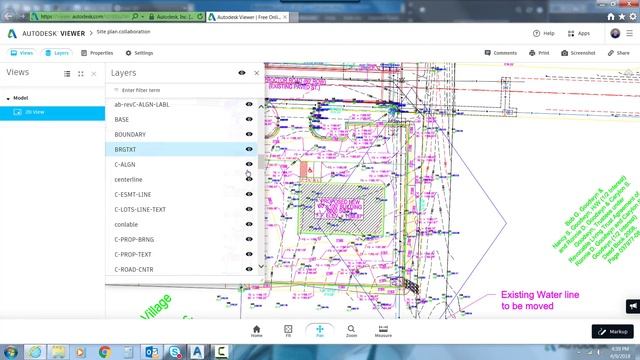Screen dimensions: 640x360
Task: Open the Apps menu
Action: [579, 33]
